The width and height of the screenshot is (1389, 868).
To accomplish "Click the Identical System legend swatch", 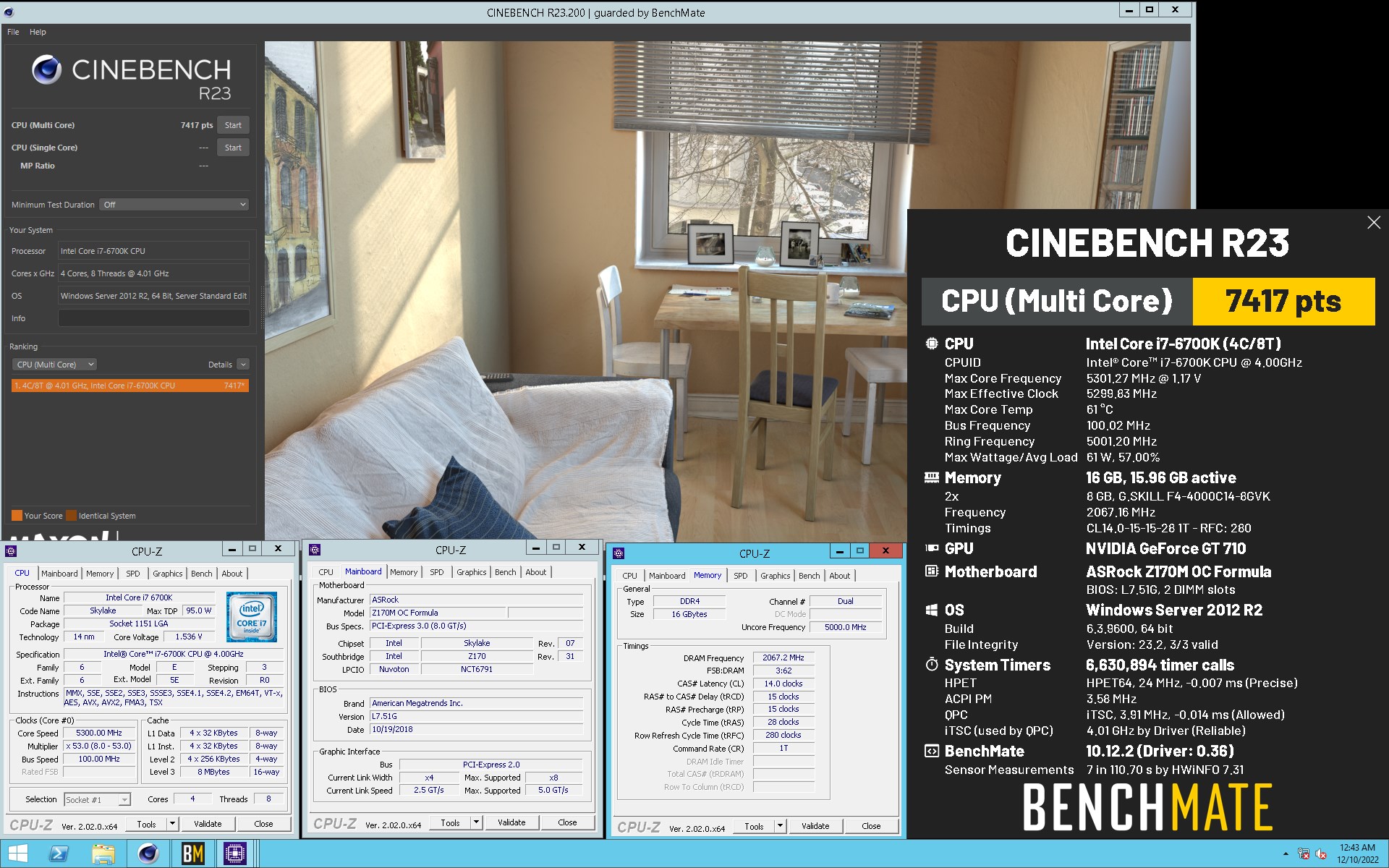I will 71,516.
